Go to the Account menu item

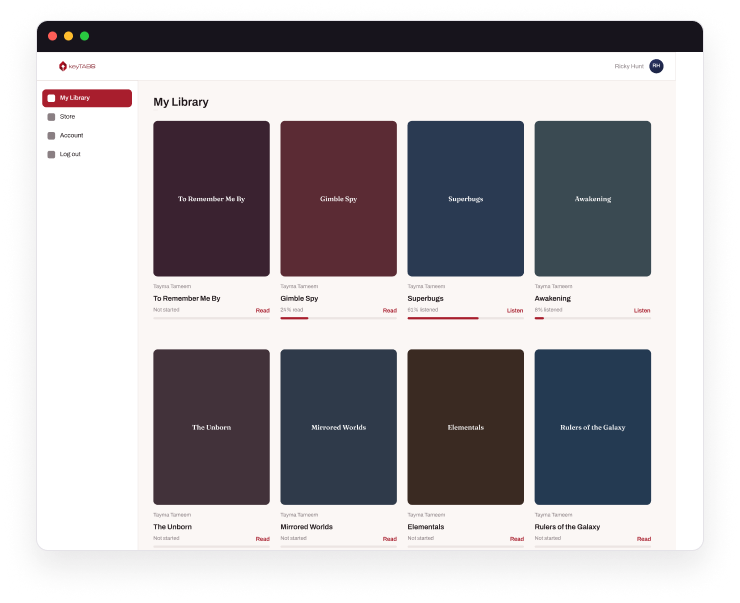click(x=87, y=135)
